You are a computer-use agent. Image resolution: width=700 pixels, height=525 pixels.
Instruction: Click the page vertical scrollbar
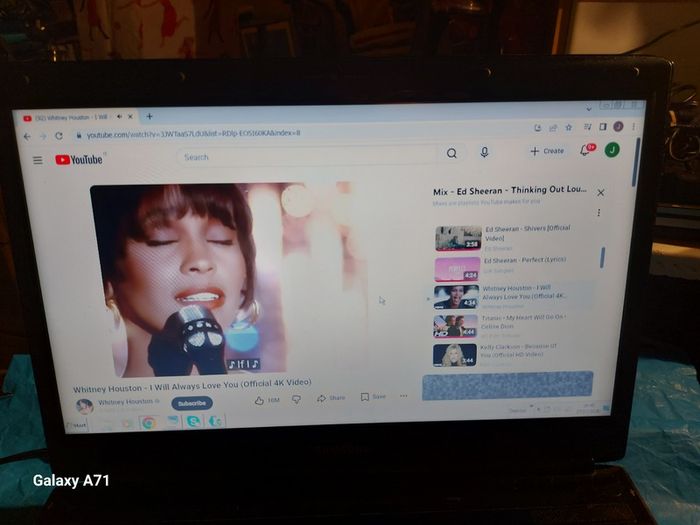click(635, 162)
